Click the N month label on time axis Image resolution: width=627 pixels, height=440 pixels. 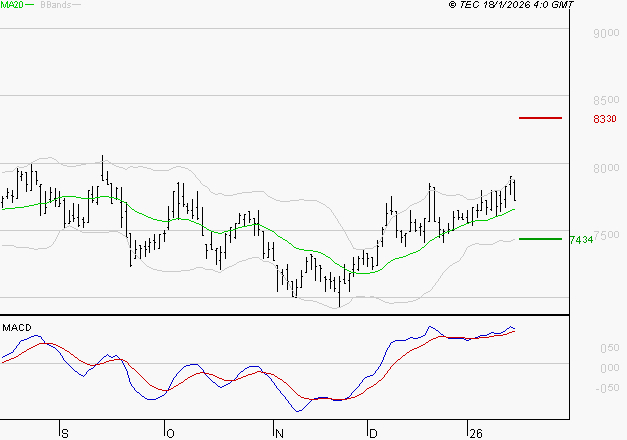coord(280,434)
